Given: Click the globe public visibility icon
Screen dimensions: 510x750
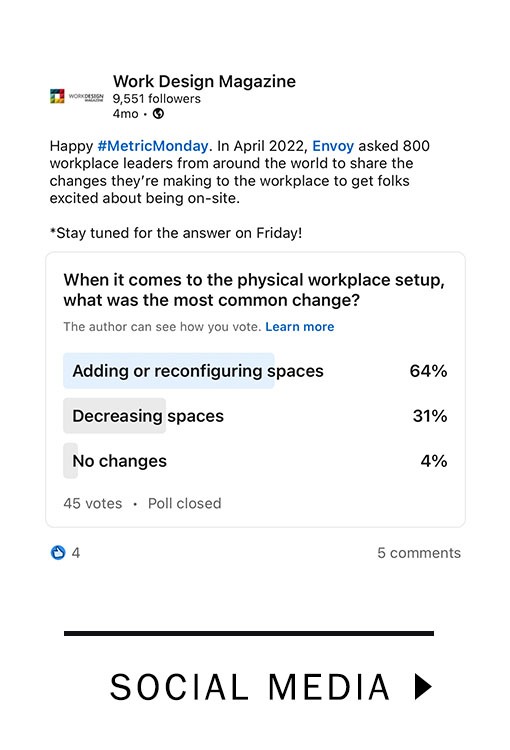Looking at the screenshot, I should [x=158, y=114].
